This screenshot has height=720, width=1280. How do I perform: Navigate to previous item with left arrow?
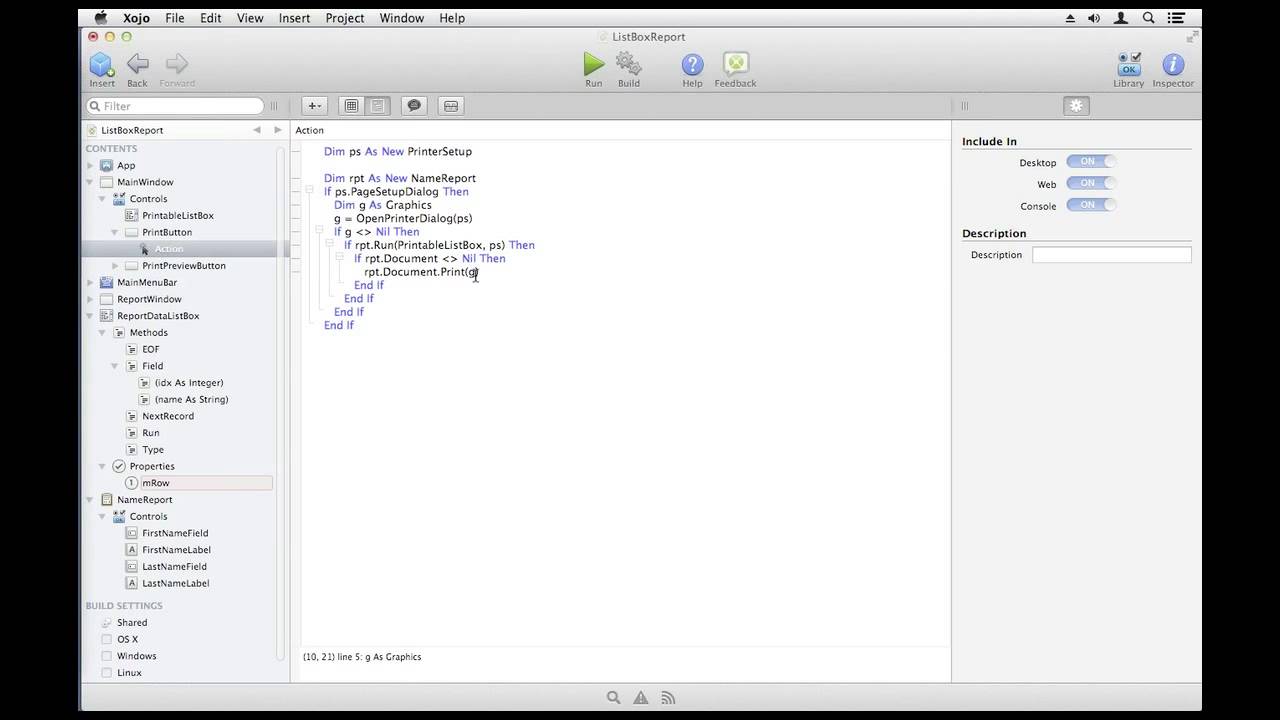click(x=257, y=130)
